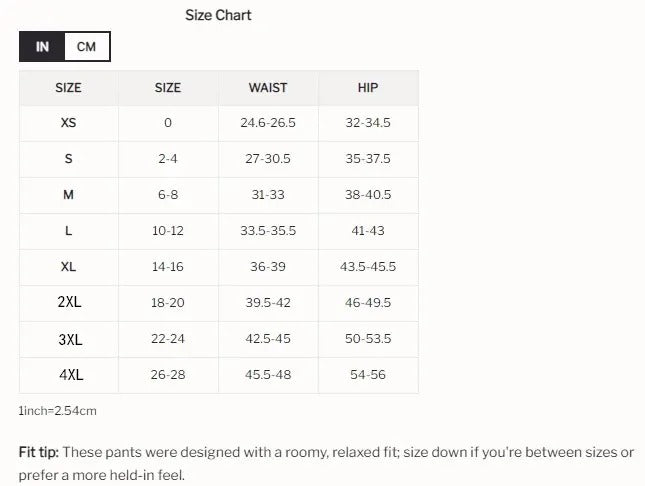Select the 4XL size row label
The width and height of the screenshot is (645, 486).
pyautogui.click(x=69, y=375)
